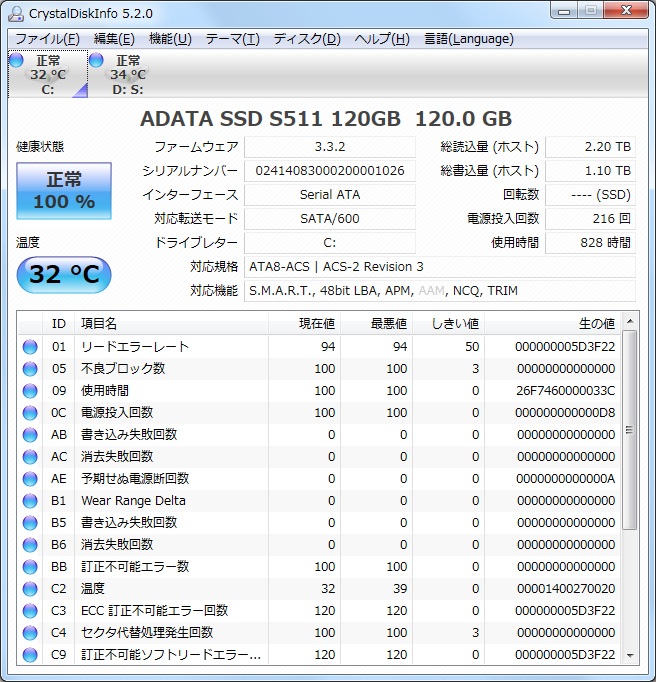The image size is (656, 682).
Task: Click the status orb for ID C3 row
Action: pyautogui.click(x=30, y=611)
